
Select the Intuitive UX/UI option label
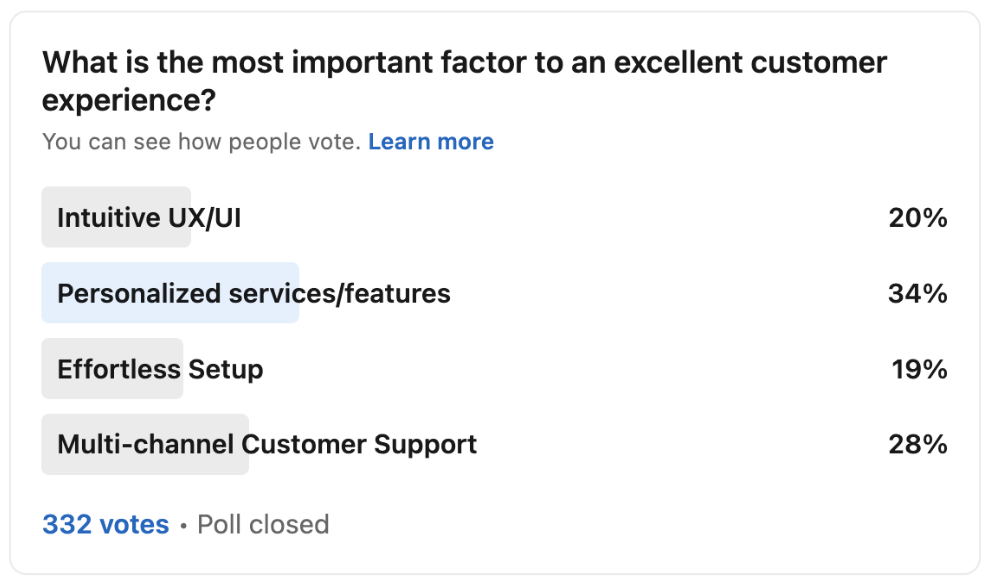coord(149,218)
